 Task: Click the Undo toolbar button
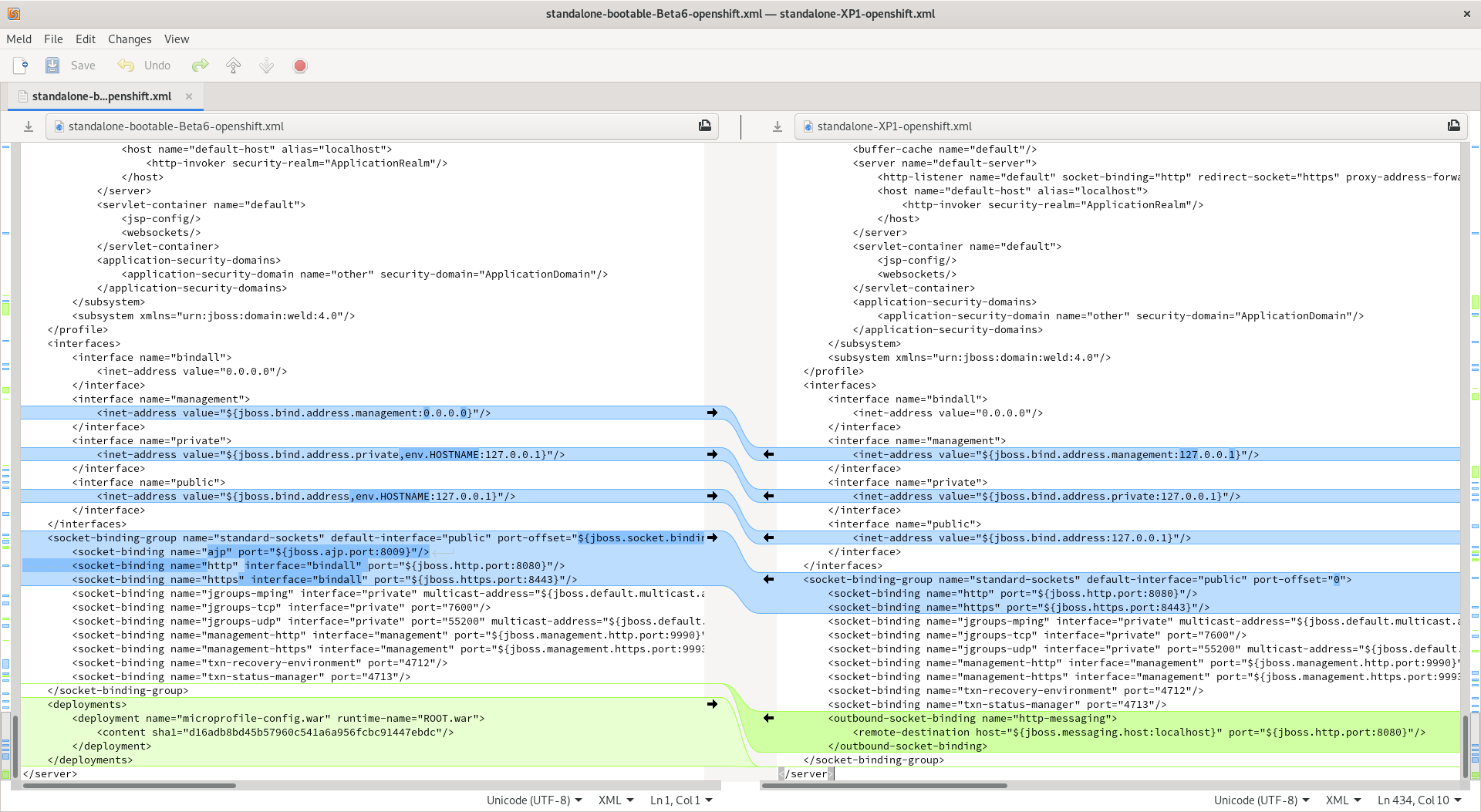(x=144, y=66)
